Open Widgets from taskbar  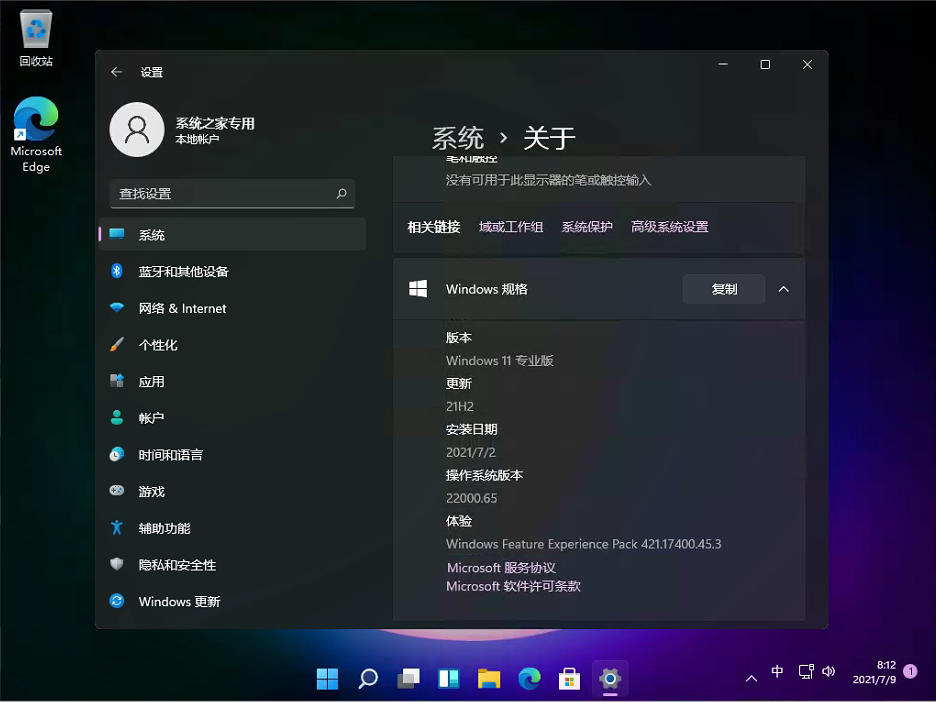click(x=448, y=679)
